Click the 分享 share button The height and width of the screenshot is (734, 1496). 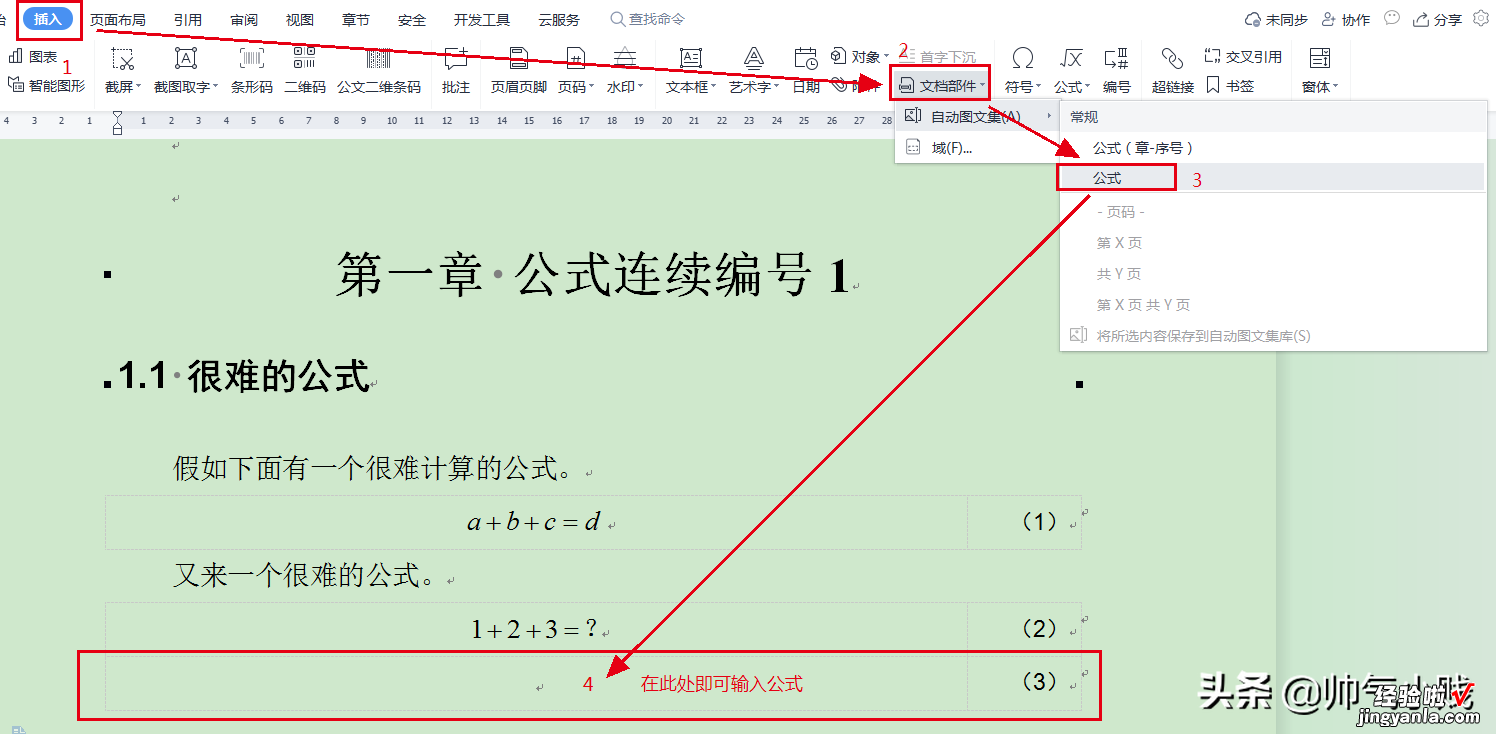(1437, 19)
